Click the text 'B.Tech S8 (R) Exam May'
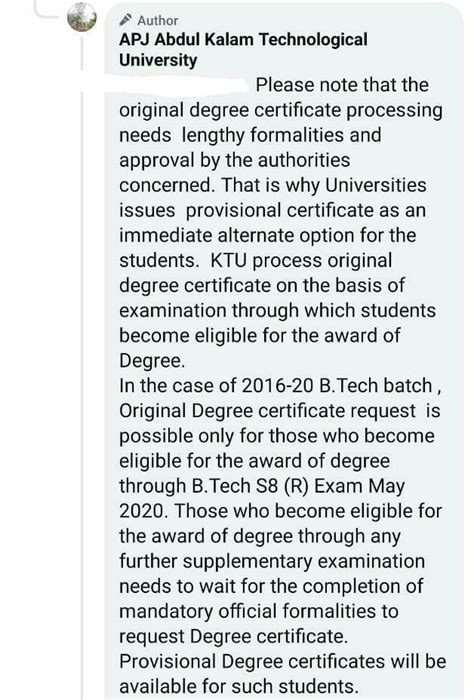The image size is (474, 700). [298, 486]
